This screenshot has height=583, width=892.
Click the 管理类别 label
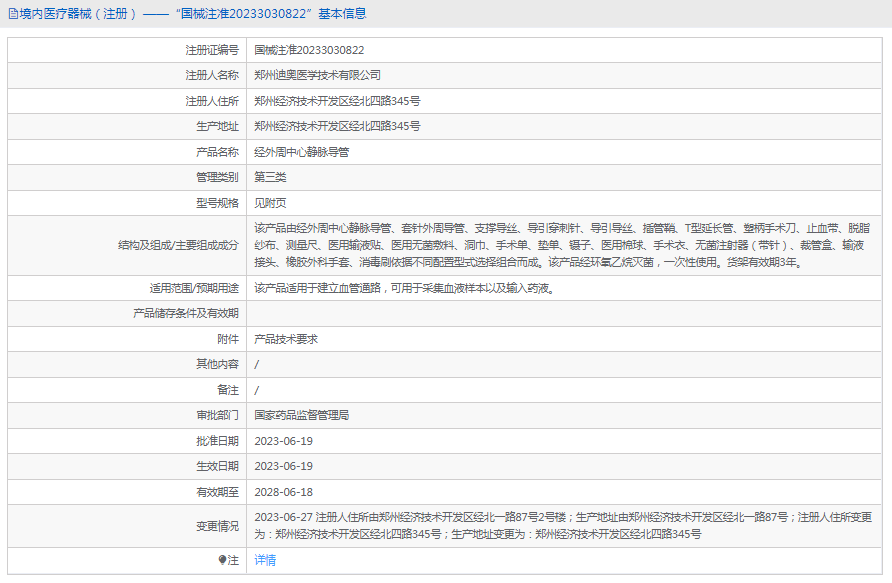click(217, 177)
